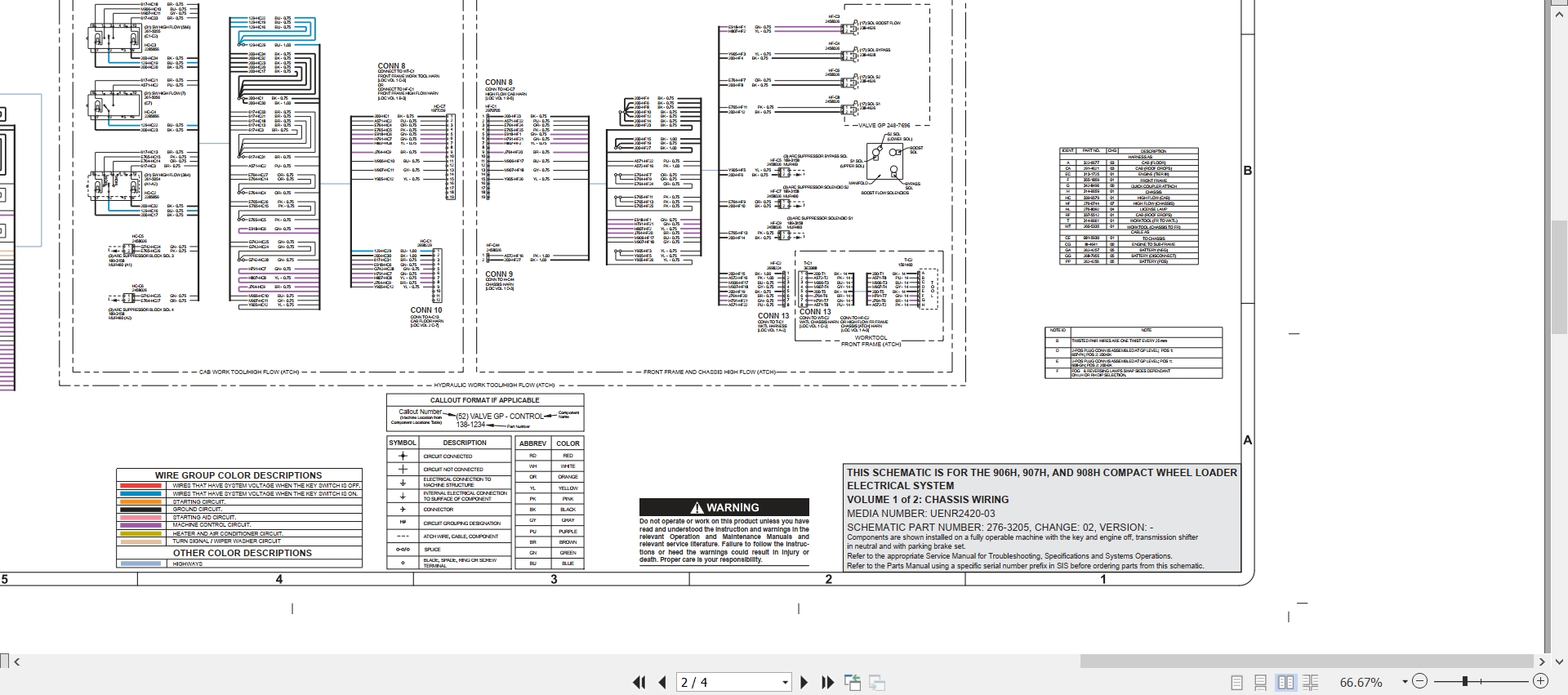
Task: Zoom in with the plus button
Action: click(x=1540, y=681)
